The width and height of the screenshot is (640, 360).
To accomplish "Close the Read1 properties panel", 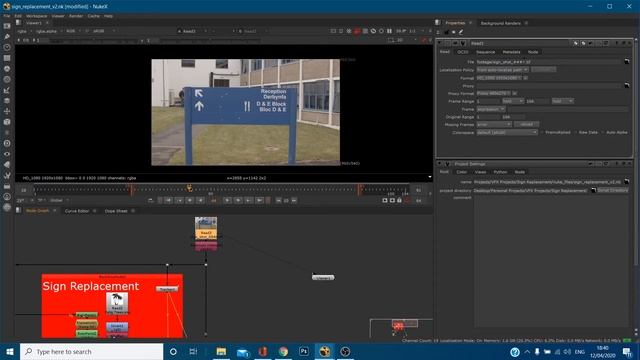I will coord(629,43).
